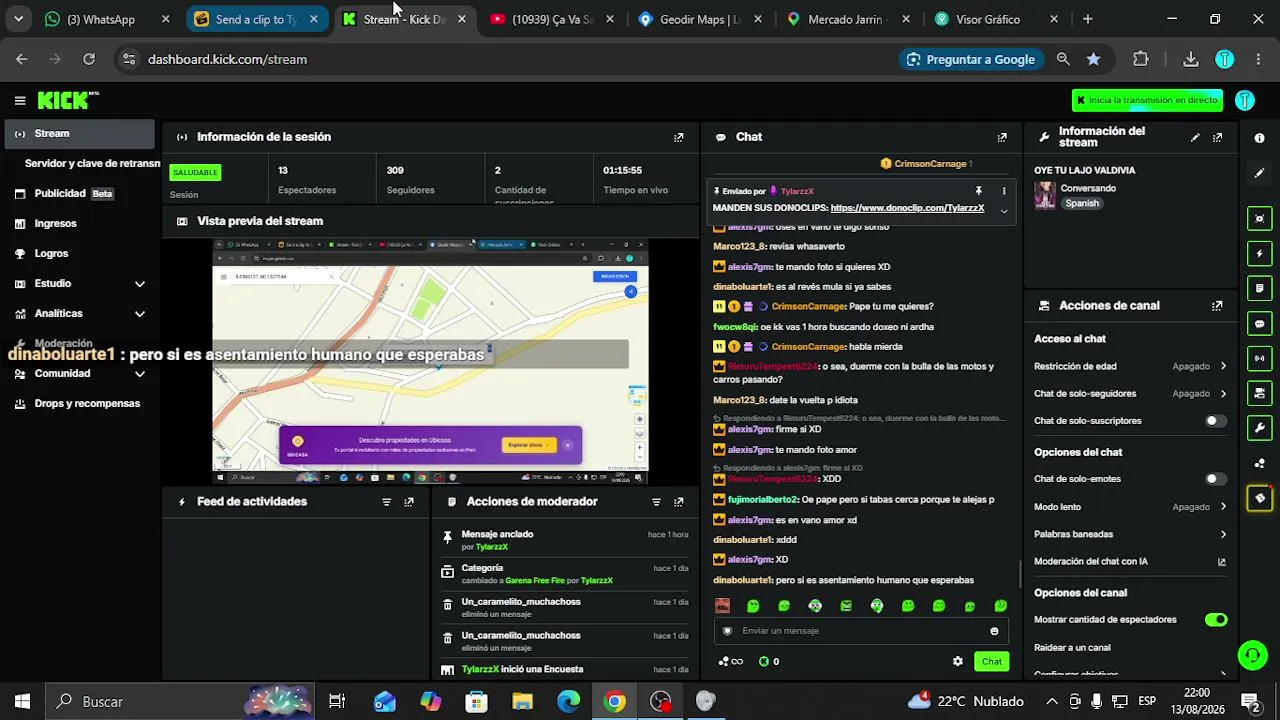Pop out the Información de la sesión panel
Screen dimensions: 1280x720
click(679, 137)
